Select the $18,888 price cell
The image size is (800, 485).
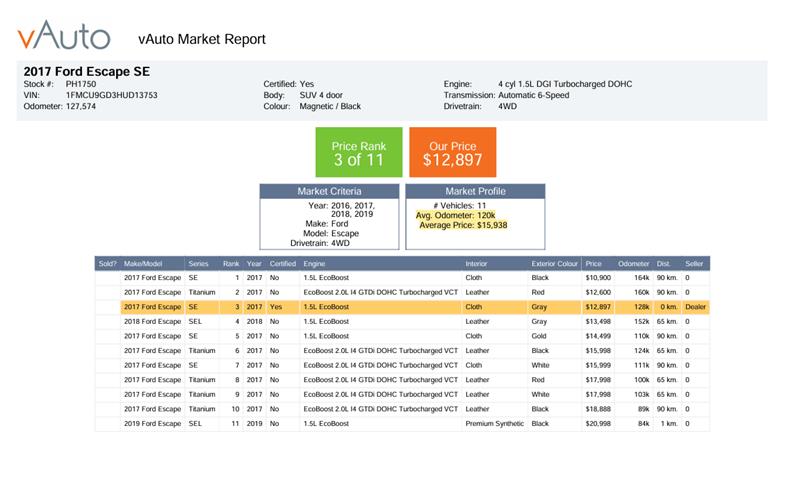tap(598, 409)
